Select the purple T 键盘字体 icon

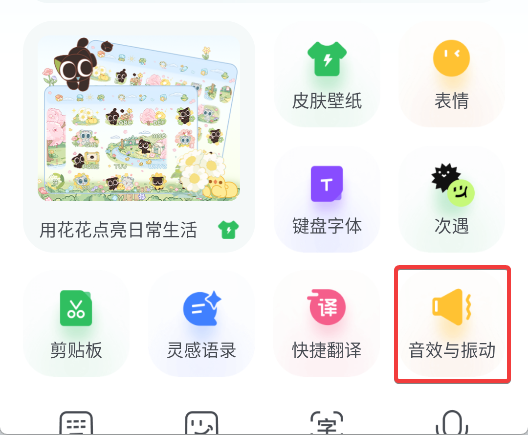(327, 184)
